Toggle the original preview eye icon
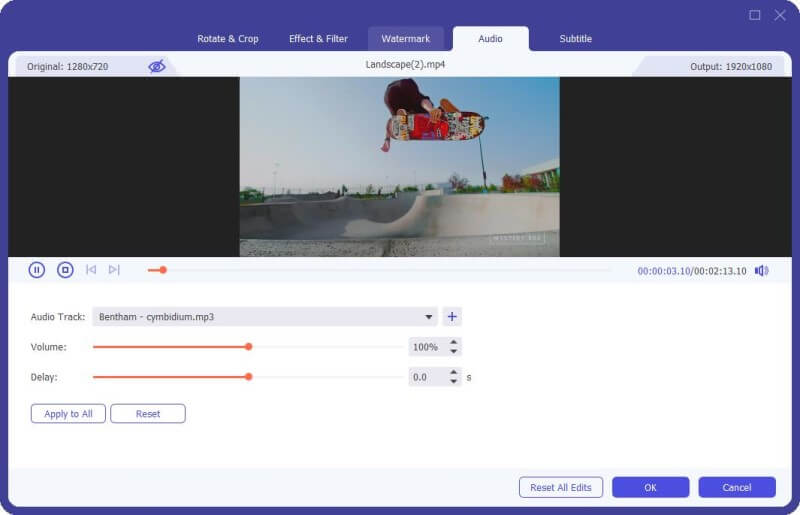Viewport: 800px width, 515px height. [x=157, y=66]
